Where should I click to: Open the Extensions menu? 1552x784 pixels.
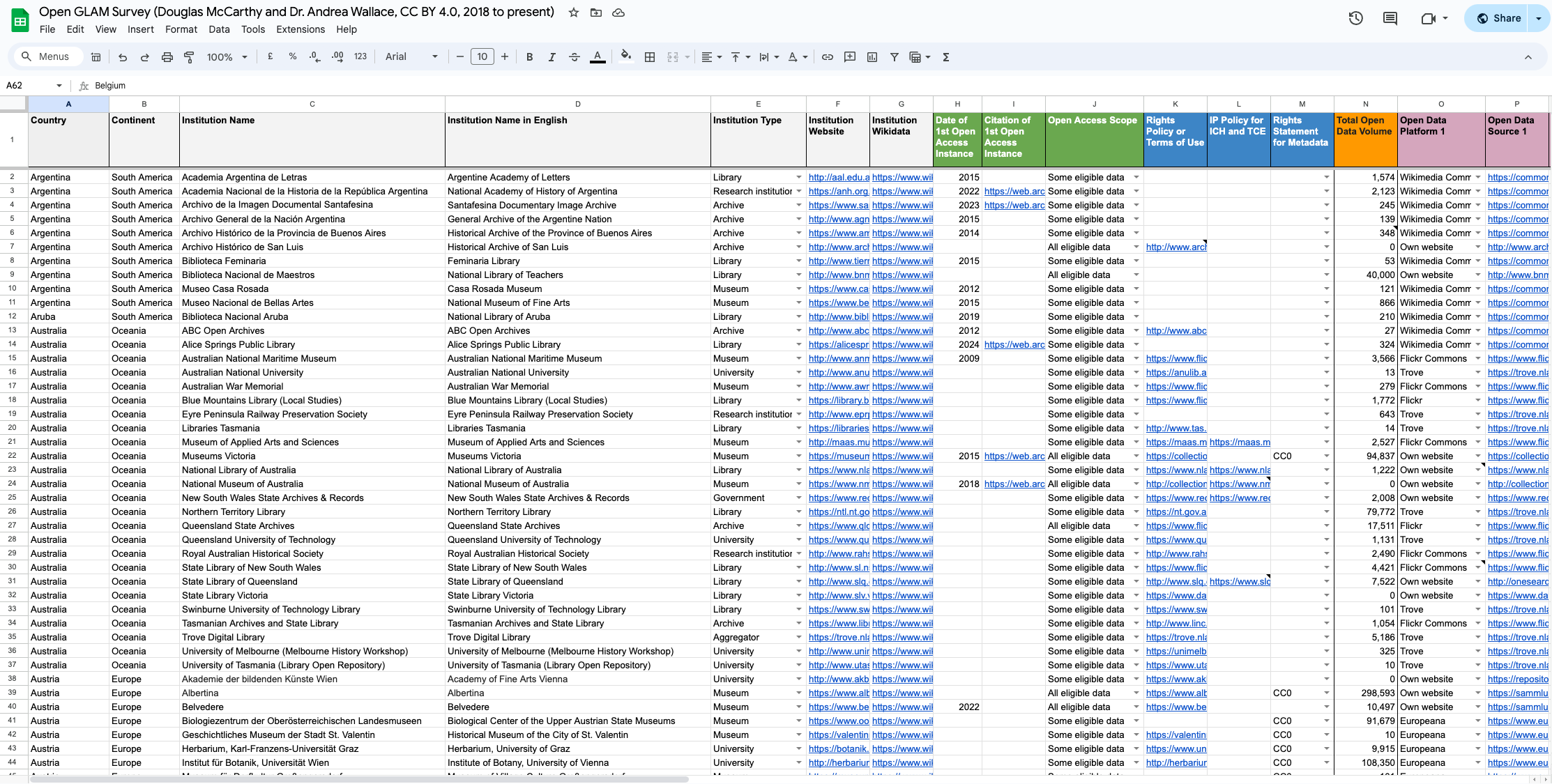pos(300,29)
